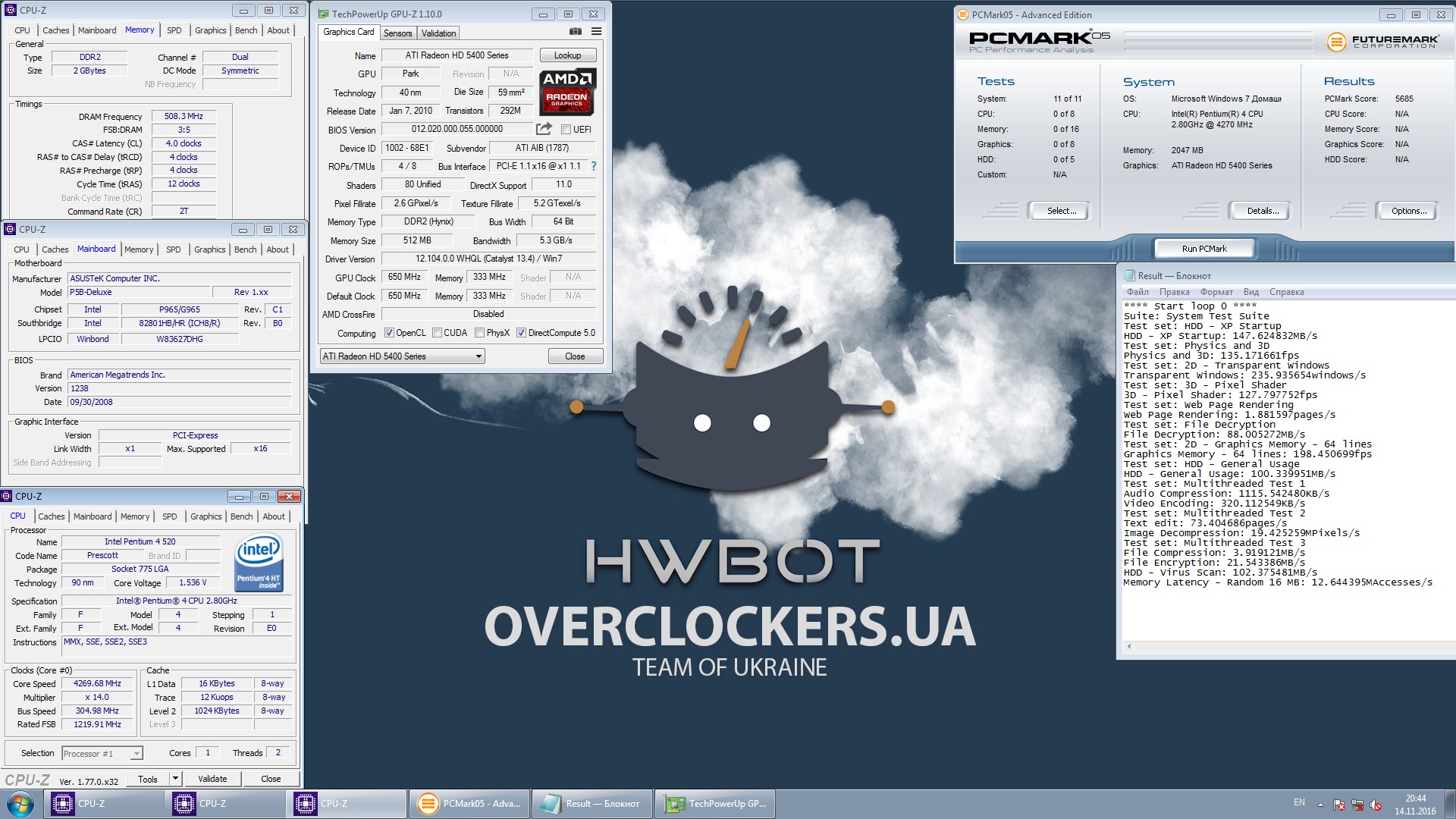Click the PCMark05 title bar app icon
1456x819 pixels.
963,14
